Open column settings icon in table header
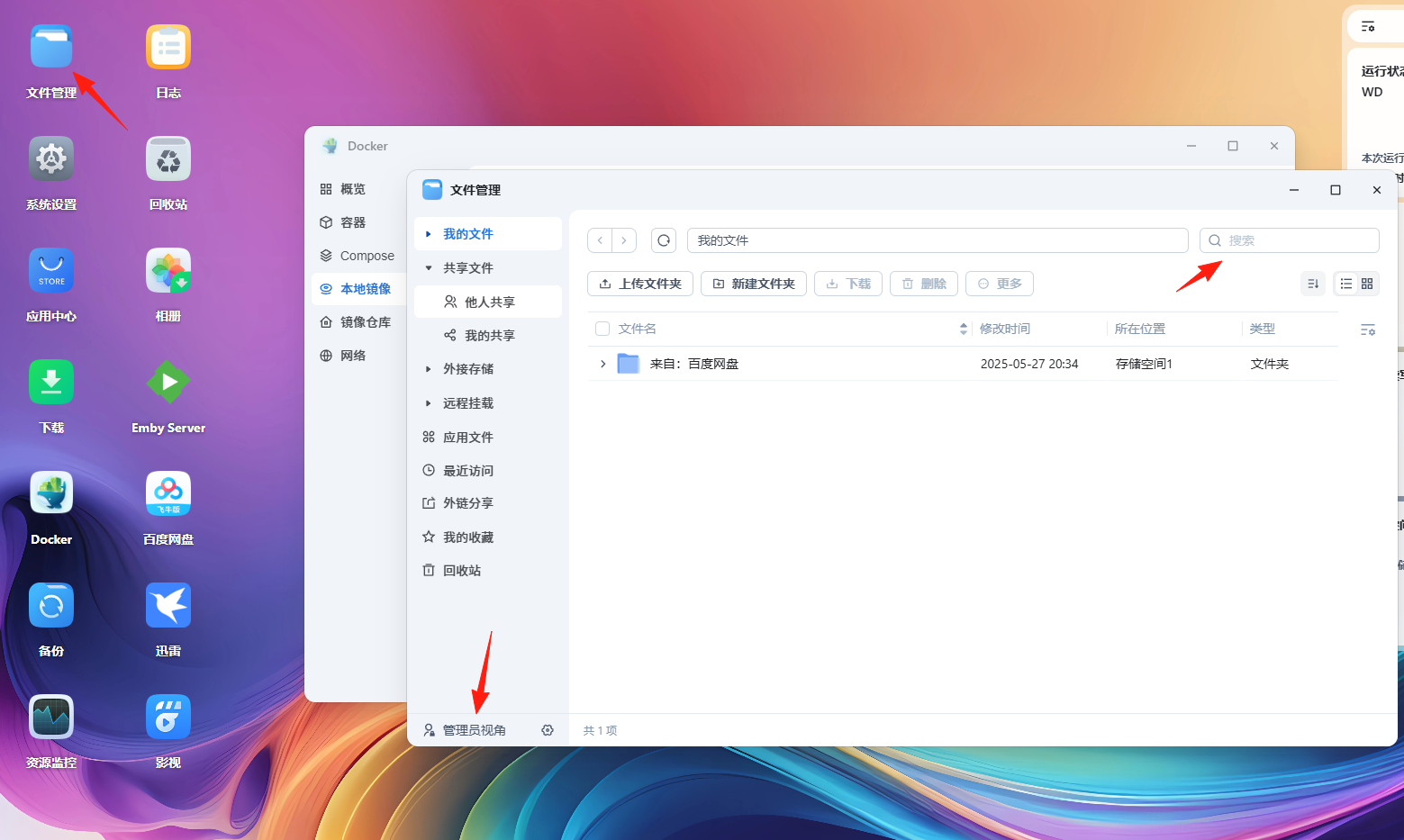 (x=1367, y=330)
